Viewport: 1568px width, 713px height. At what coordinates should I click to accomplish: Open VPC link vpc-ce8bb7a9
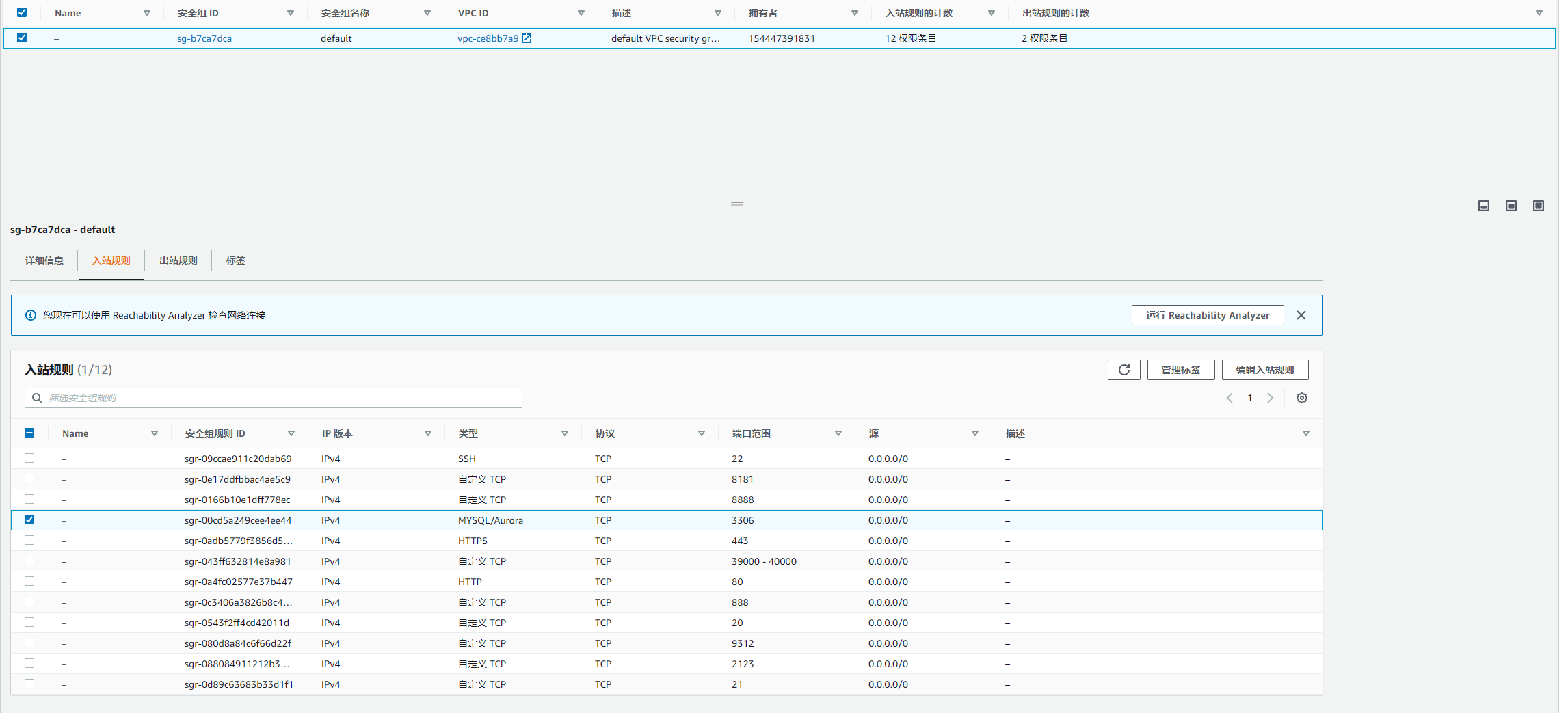coord(488,38)
